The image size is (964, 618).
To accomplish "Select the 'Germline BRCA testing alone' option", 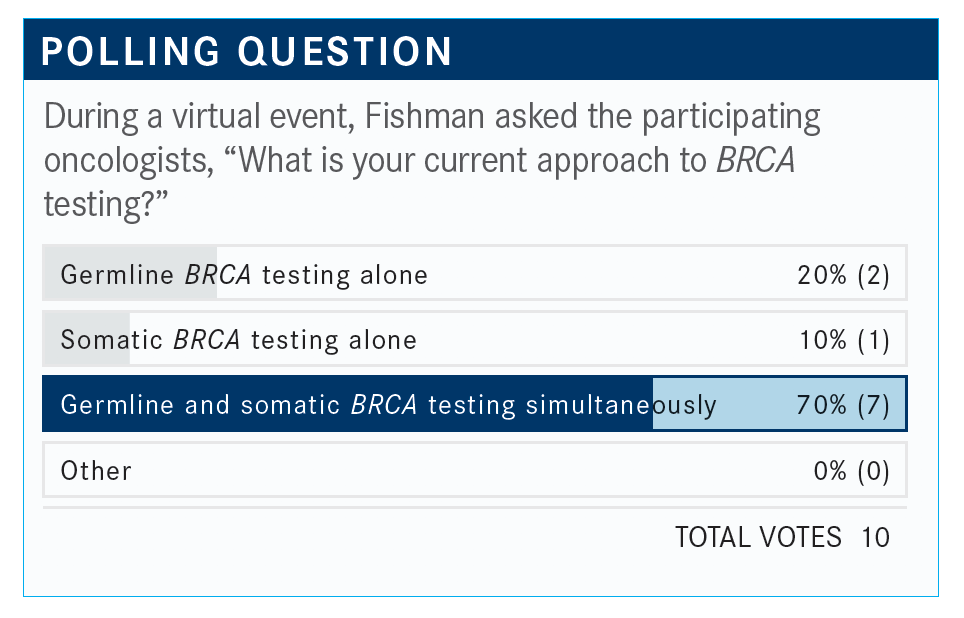I will click(244, 274).
